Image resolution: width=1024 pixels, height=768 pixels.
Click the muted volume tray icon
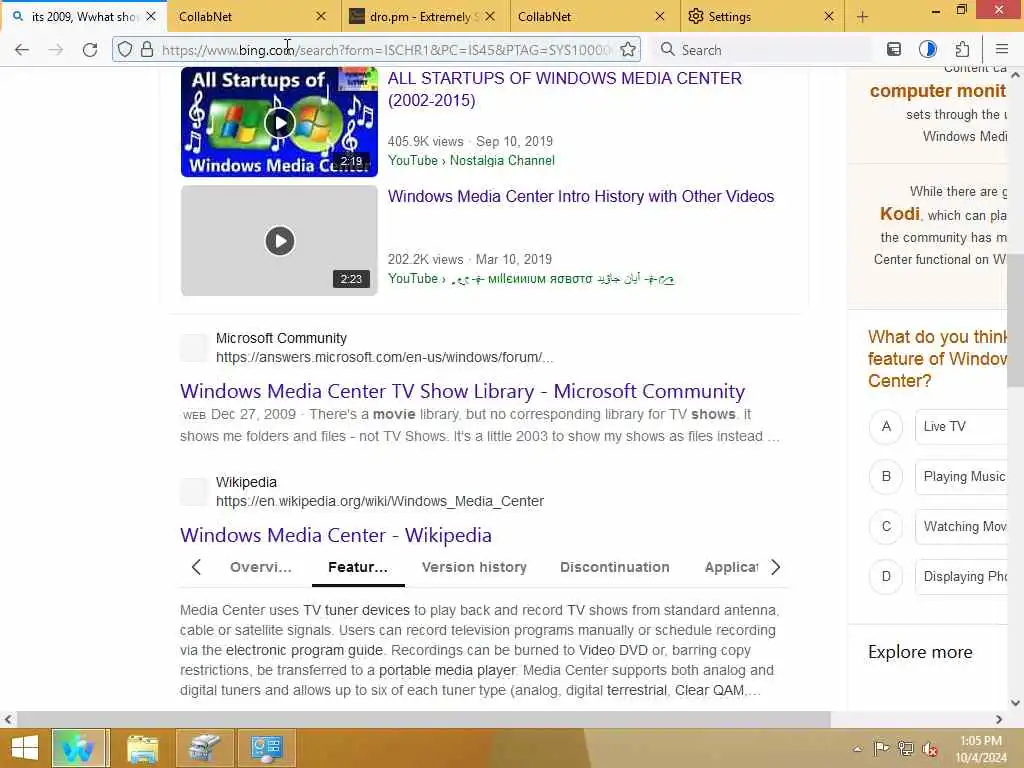coord(930,749)
